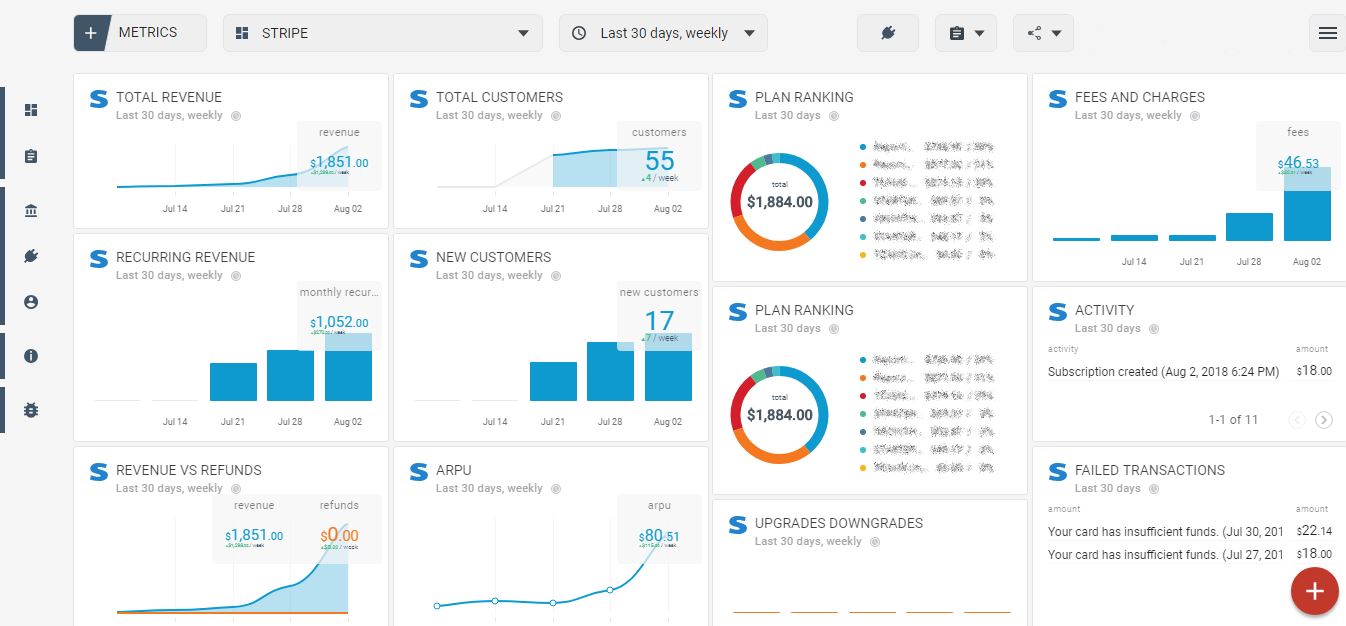Select the bank building icon in sidebar
Image resolution: width=1346 pixels, height=626 pixels.
(x=31, y=211)
